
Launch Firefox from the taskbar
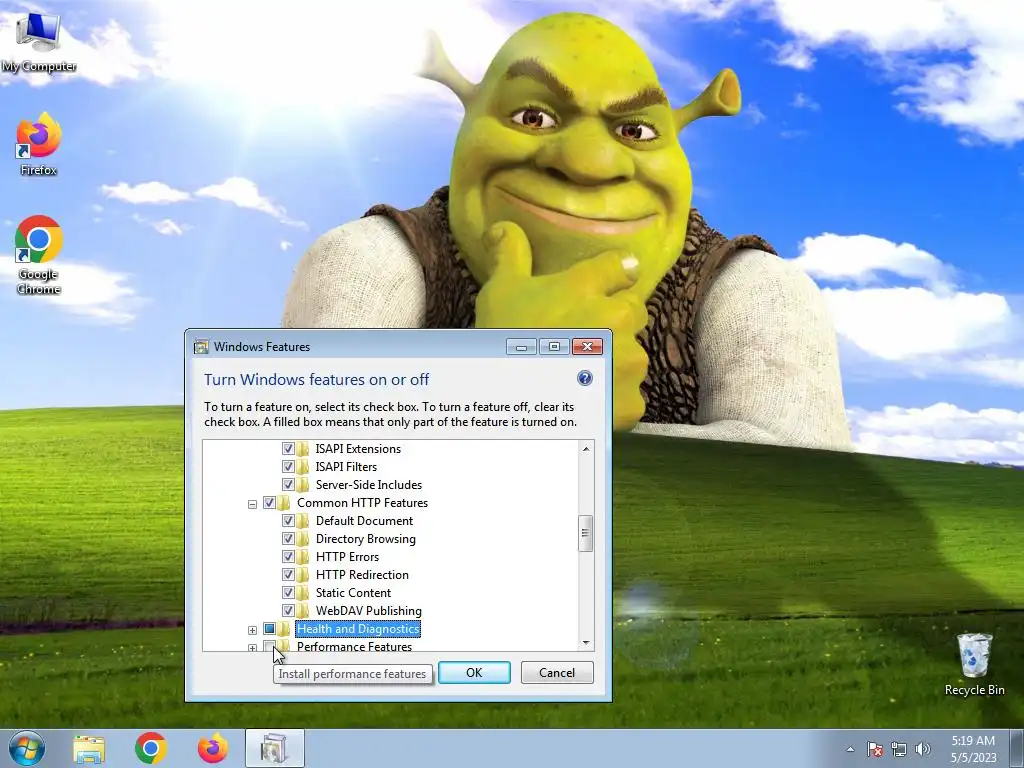click(x=213, y=748)
